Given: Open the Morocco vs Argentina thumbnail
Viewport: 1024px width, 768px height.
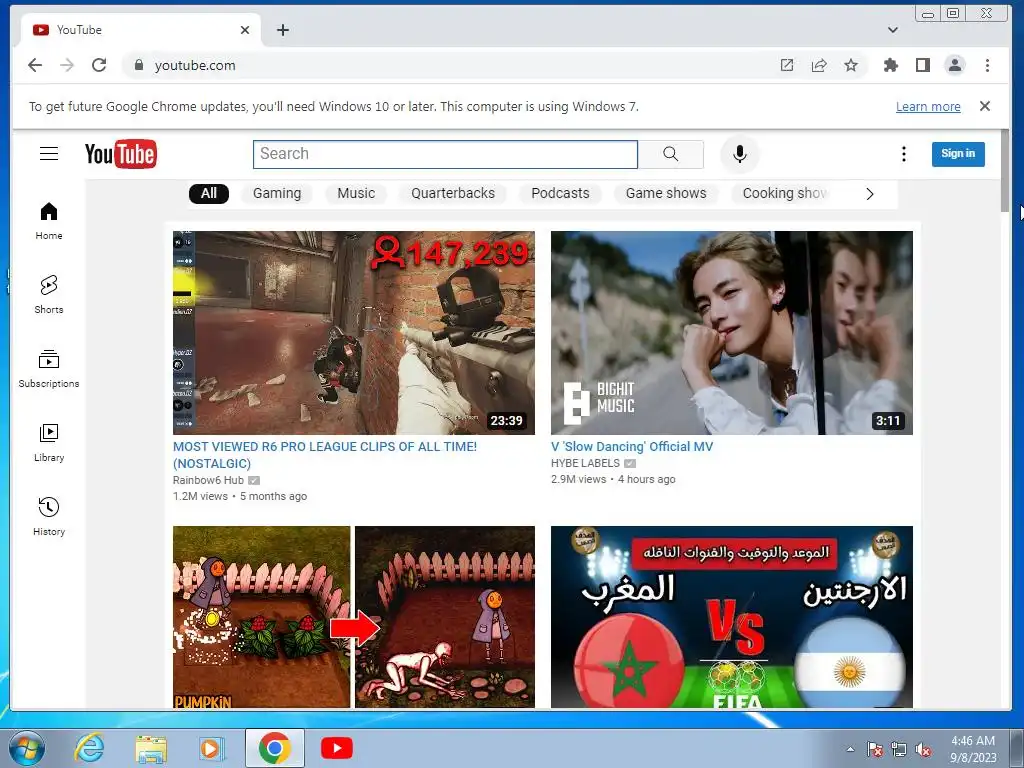Looking at the screenshot, I should click(x=731, y=617).
